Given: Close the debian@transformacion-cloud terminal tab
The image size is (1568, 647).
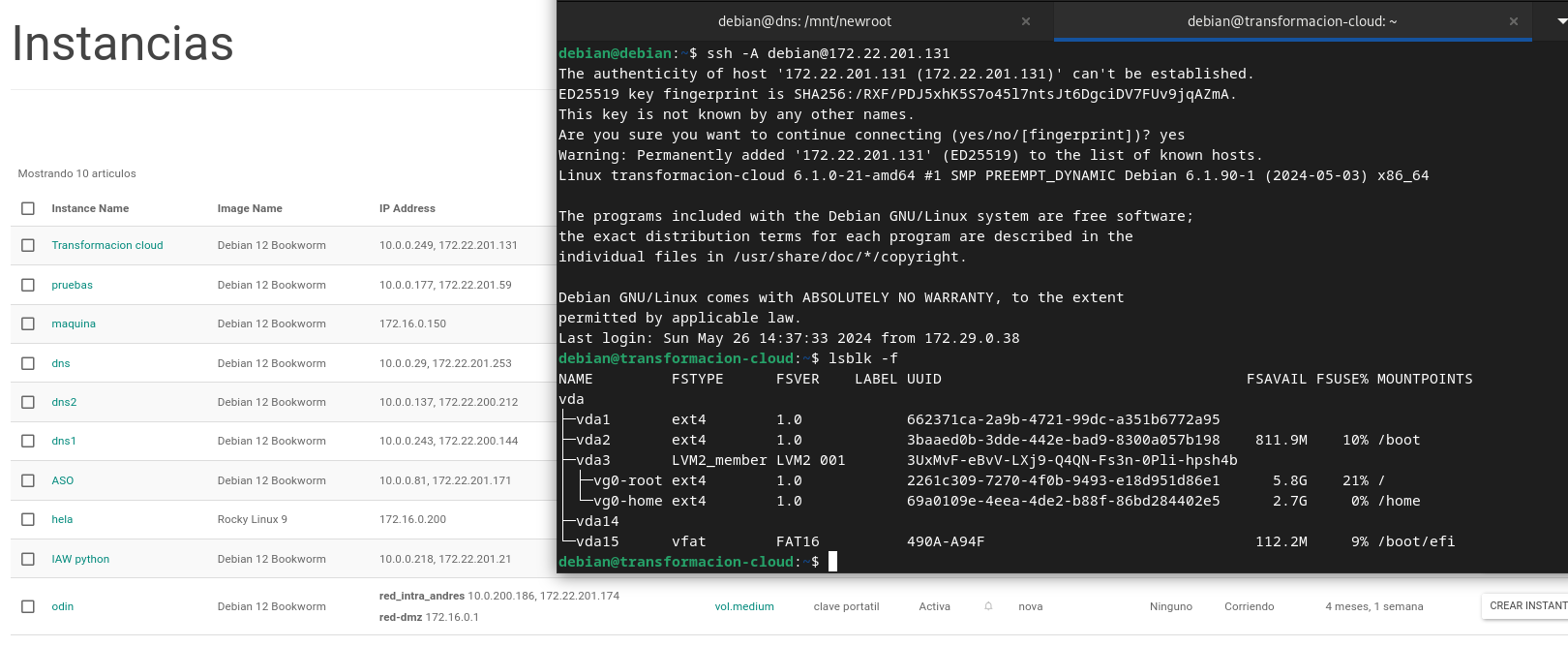Looking at the screenshot, I should [x=1514, y=21].
